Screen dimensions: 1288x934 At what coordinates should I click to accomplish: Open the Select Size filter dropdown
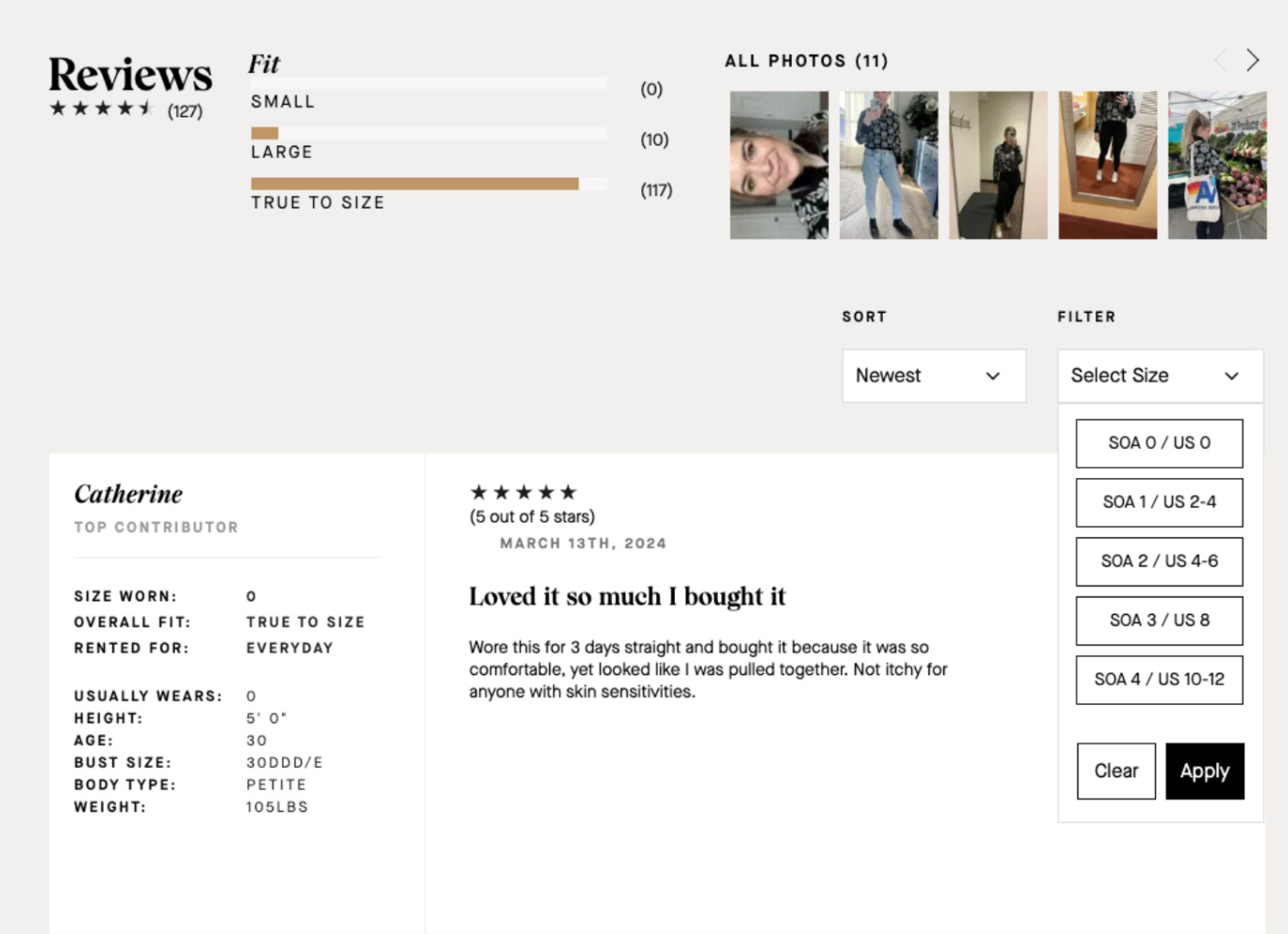[1158, 376]
